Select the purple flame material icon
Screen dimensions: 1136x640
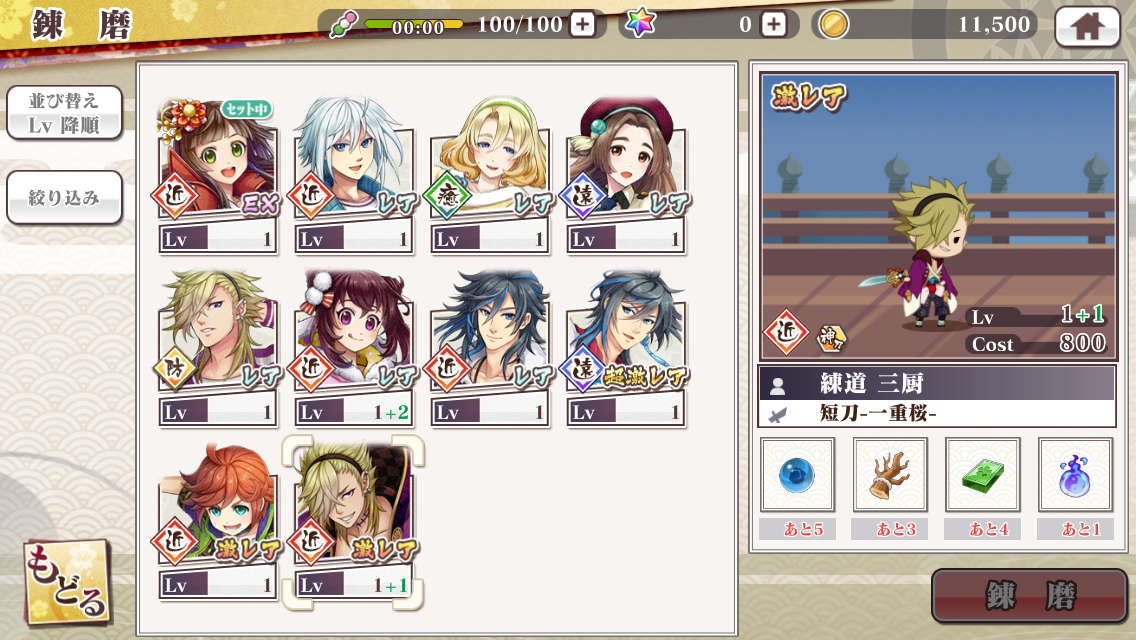[x=1074, y=475]
